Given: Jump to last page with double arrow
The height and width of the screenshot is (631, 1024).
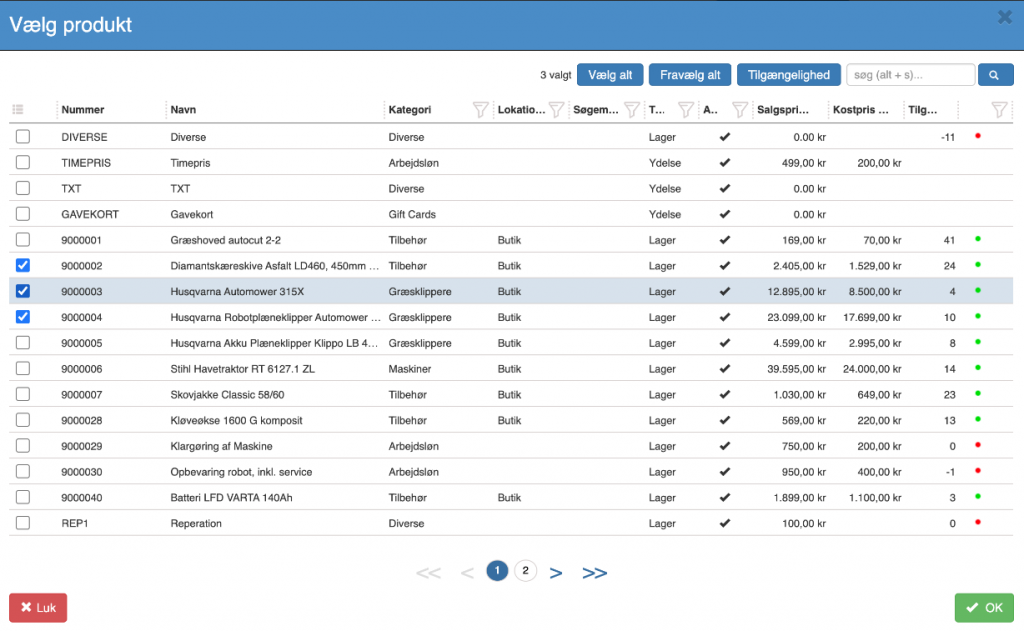Looking at the screenshot, I should [594, 572].
